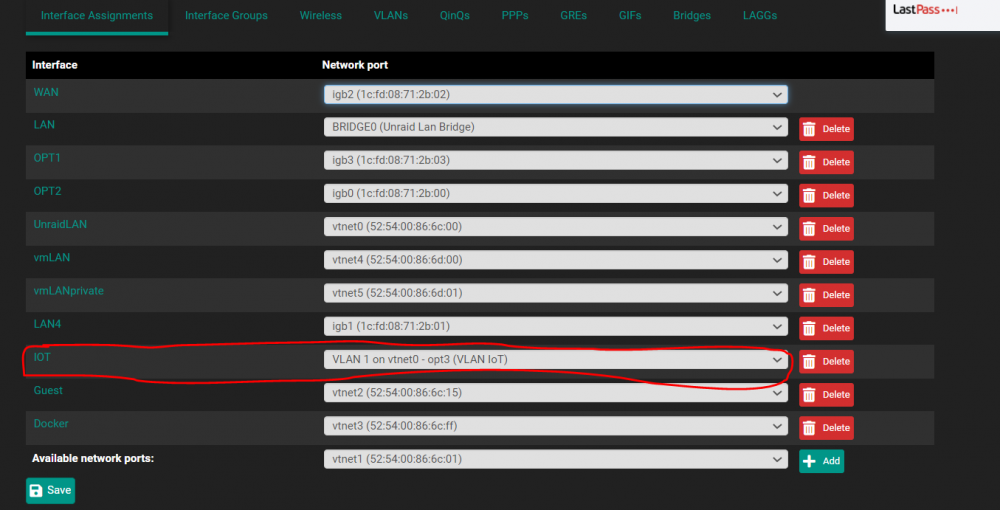Screen dimensions: 1000x510
Task: Delete the IOT interface assignment
Action: tap(826, 361)
